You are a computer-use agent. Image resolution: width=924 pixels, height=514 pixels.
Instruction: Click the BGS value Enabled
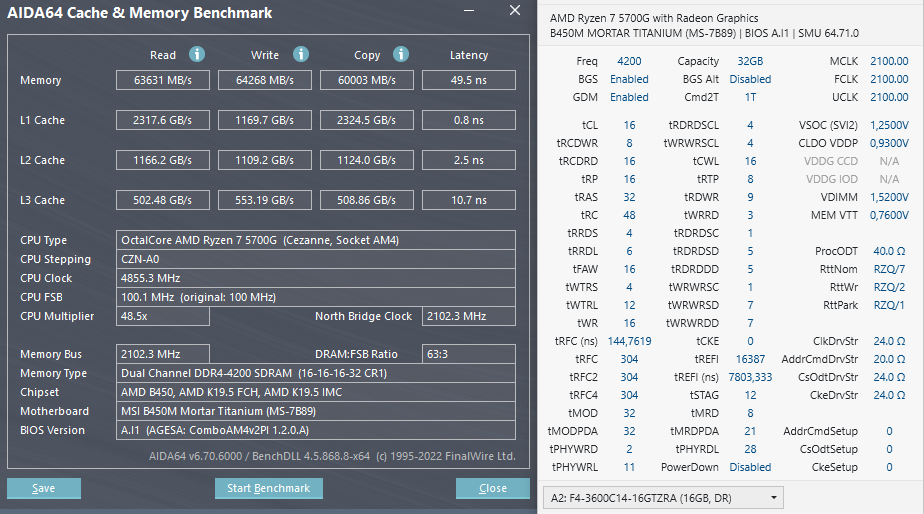tap(629, 79)
